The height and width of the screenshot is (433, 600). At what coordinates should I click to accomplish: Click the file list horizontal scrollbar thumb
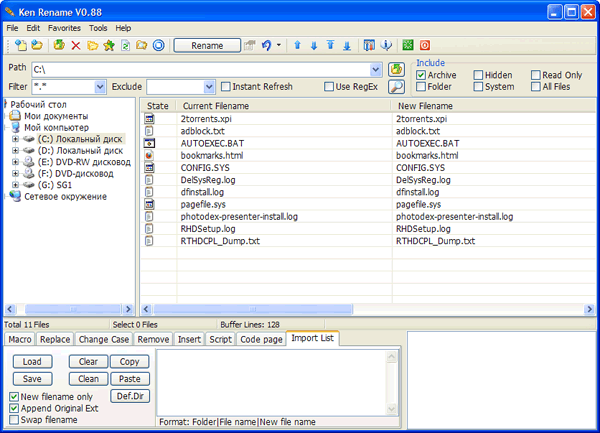253,309
